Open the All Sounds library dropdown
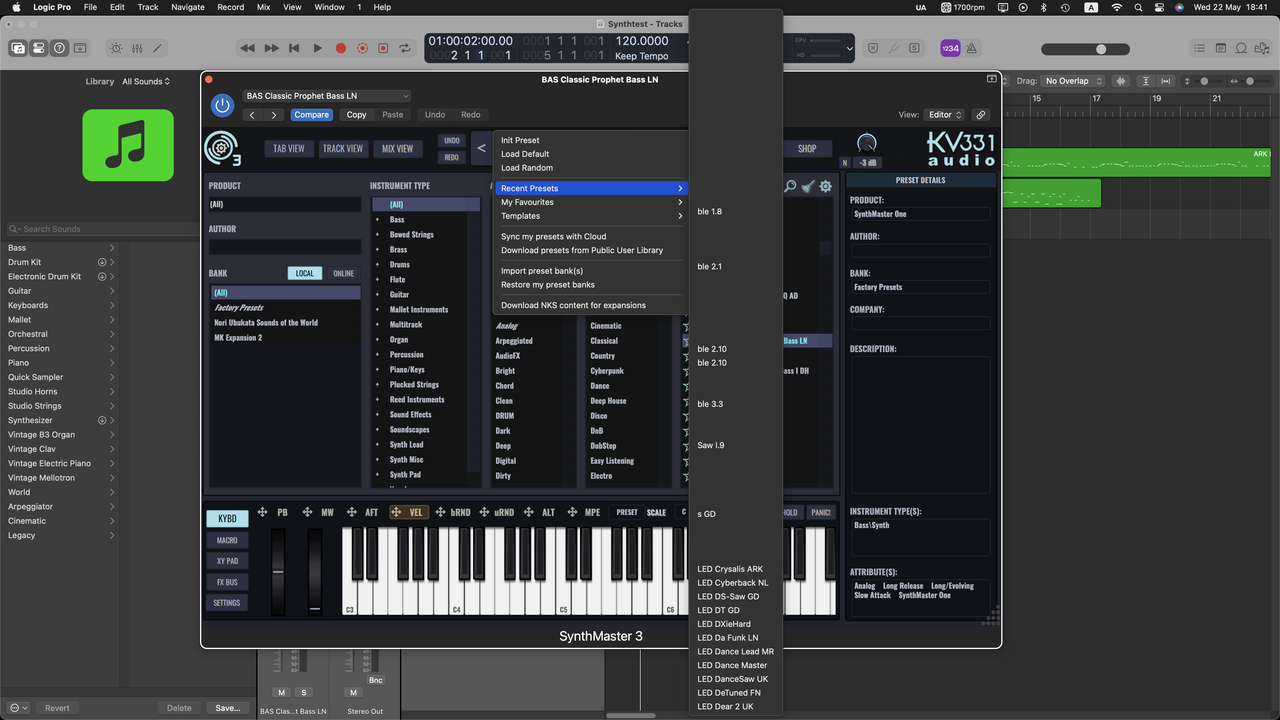The width and height of the screenshot is (1280, 720). click(x=146, y=82)
